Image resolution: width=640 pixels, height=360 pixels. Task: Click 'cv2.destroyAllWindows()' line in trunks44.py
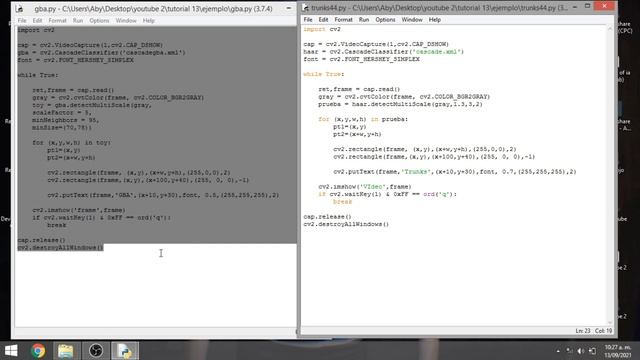click(346, 224)
